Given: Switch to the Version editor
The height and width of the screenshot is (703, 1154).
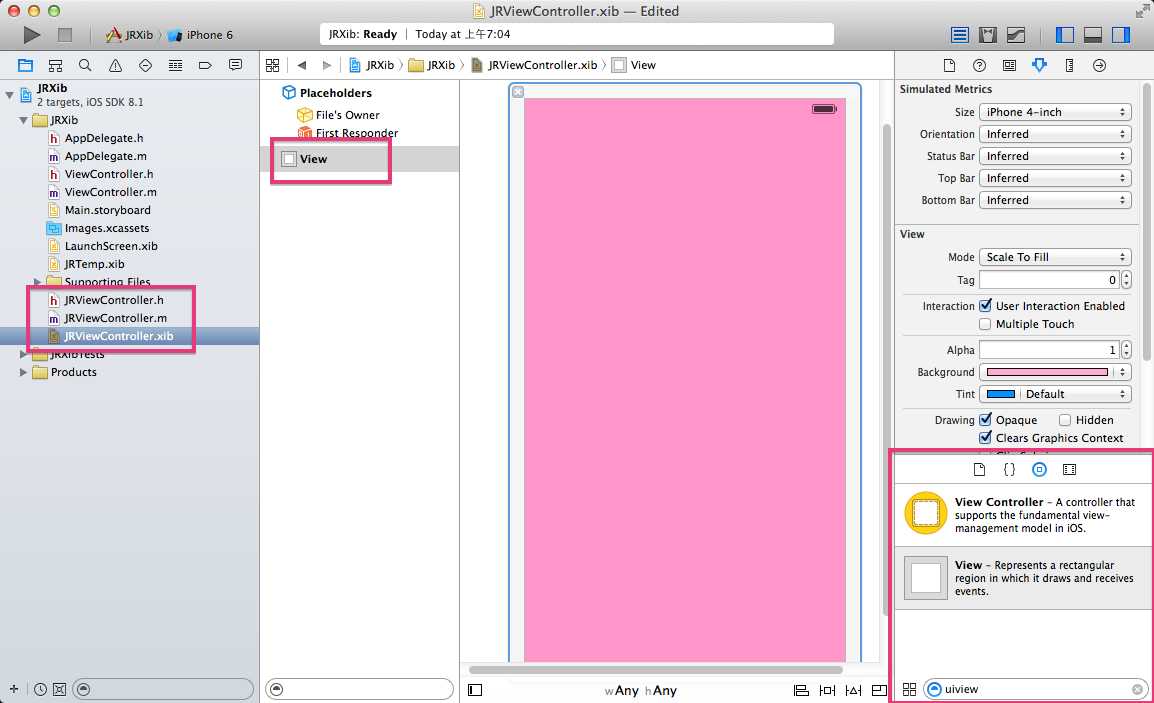Looking at the screenshot, I should click(x=1016, y=35).
